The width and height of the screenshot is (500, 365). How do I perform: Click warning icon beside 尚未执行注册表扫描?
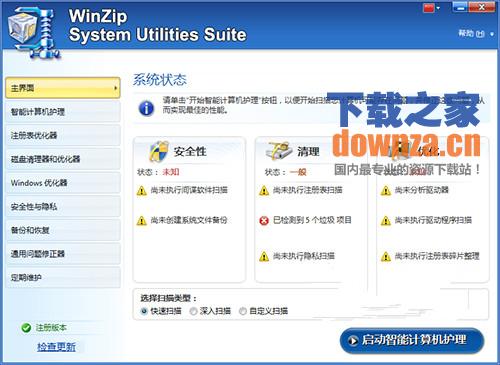click(x=264, y=191)
